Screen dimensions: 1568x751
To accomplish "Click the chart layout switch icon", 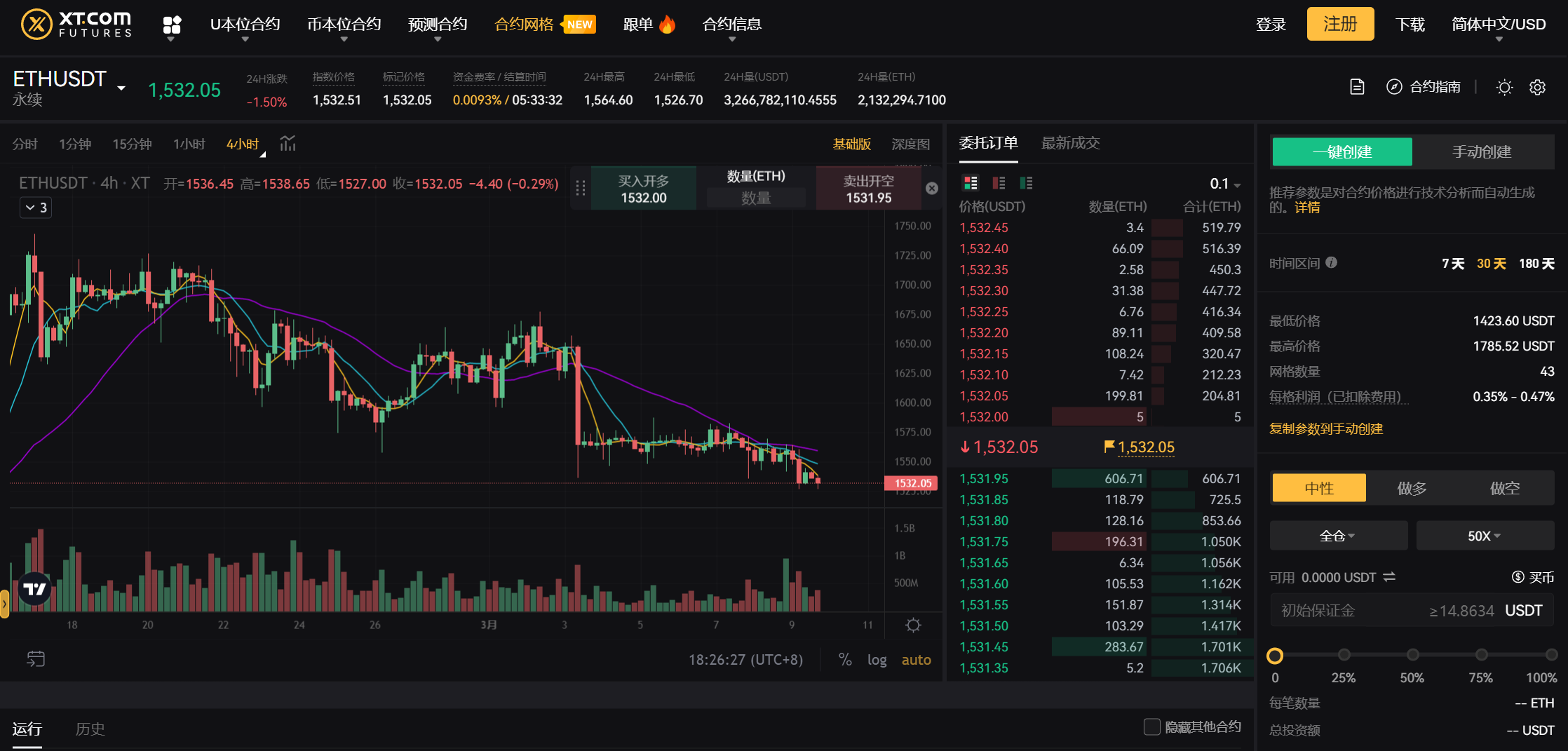I will [x=36, y=658].
